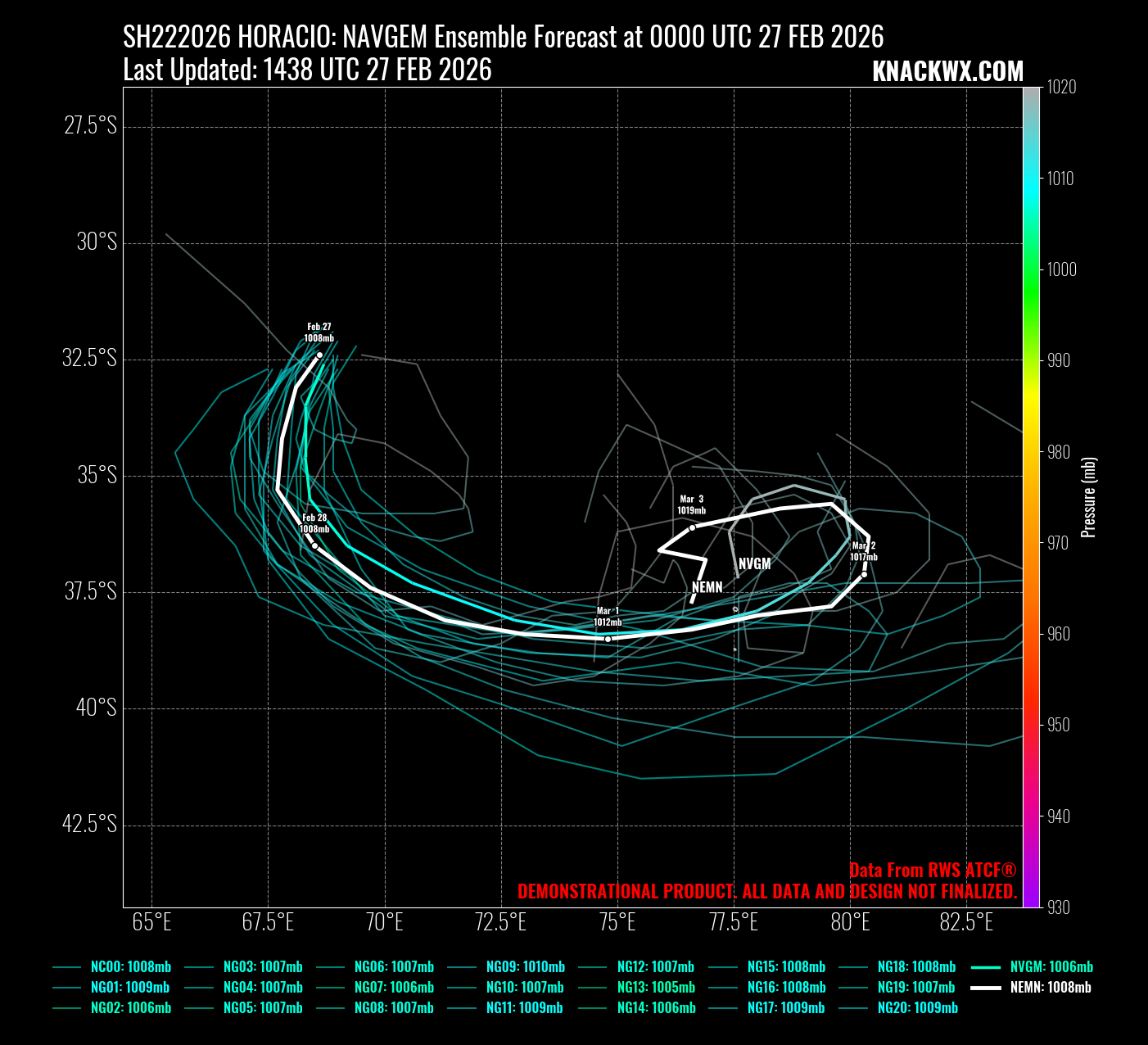Select the Feb 28 1008mb forecast marker
This screenshot has height=1045, width=1148.
(x=315, y=545)
